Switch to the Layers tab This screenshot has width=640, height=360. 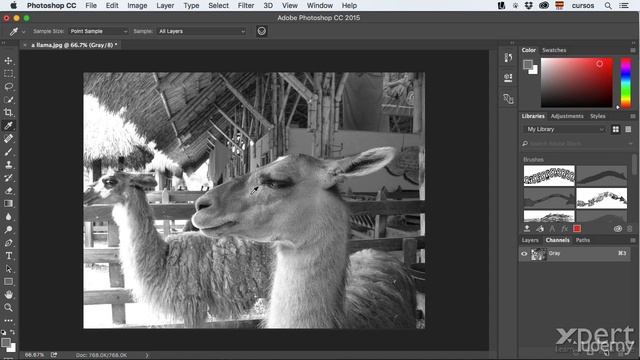coord(530,240)
